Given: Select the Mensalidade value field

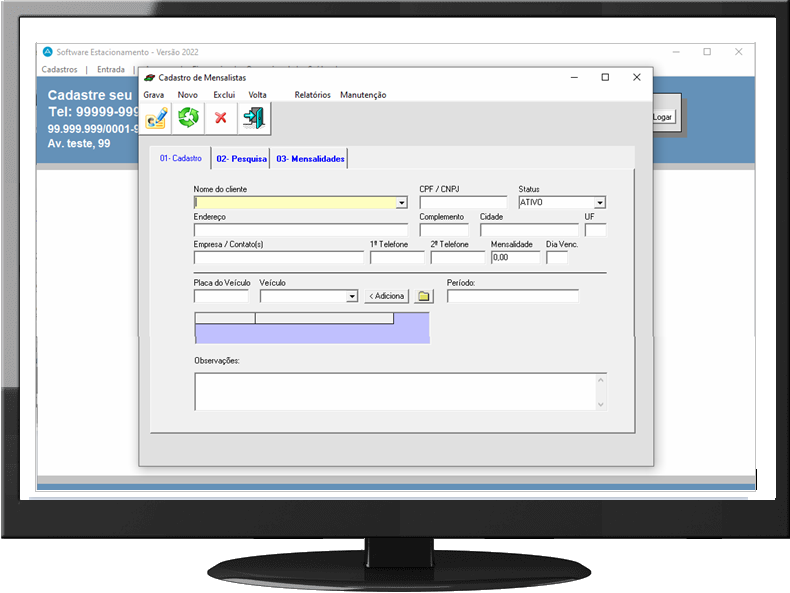Looking at the screenshot, I should (x=515, y=257).
